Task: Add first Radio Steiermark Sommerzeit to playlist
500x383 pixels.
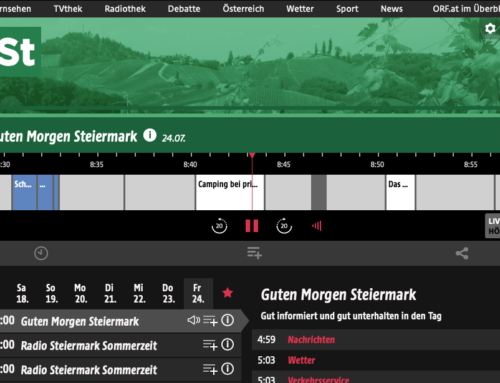Action: 210,345
